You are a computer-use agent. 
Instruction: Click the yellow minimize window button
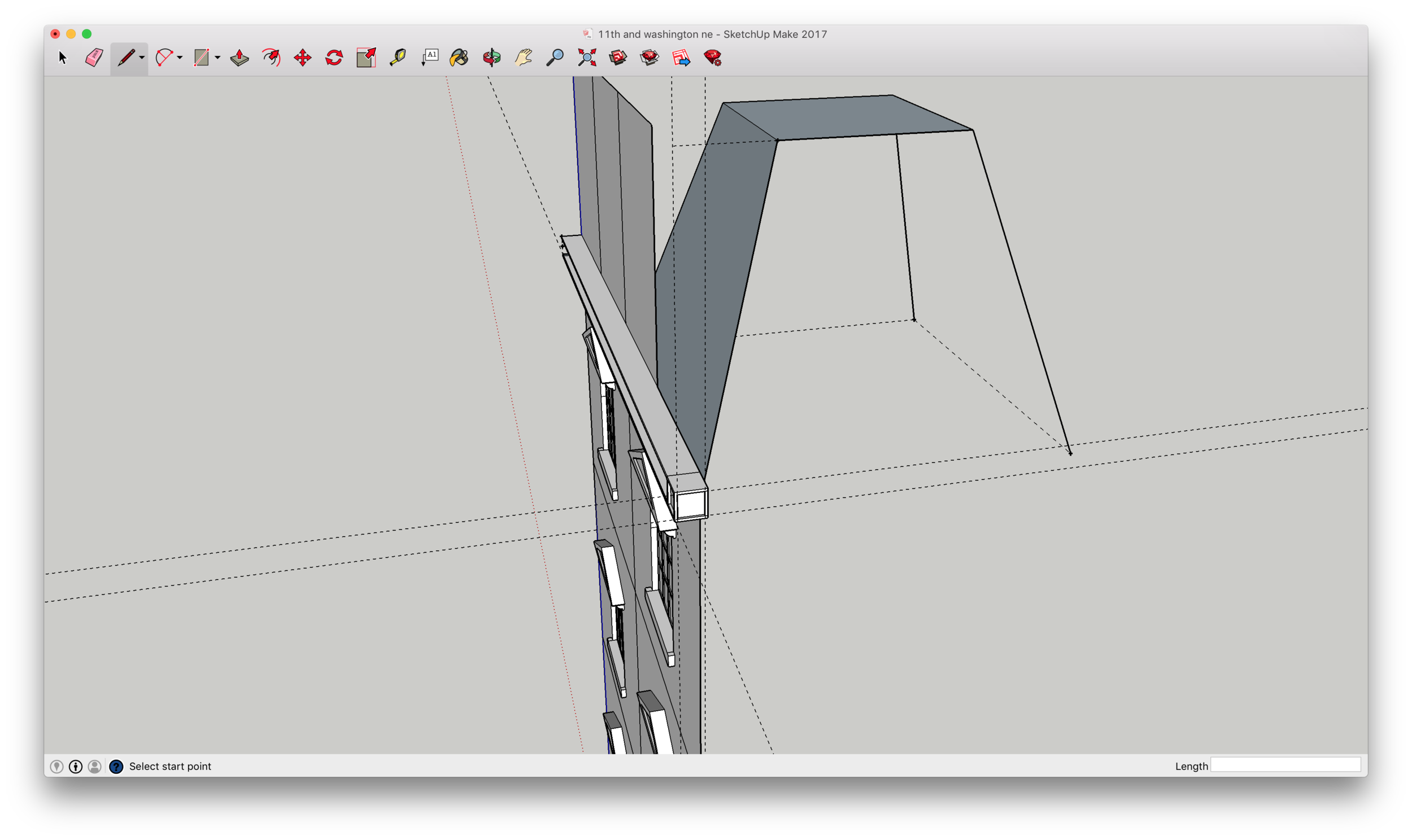[x=71, y=34]
